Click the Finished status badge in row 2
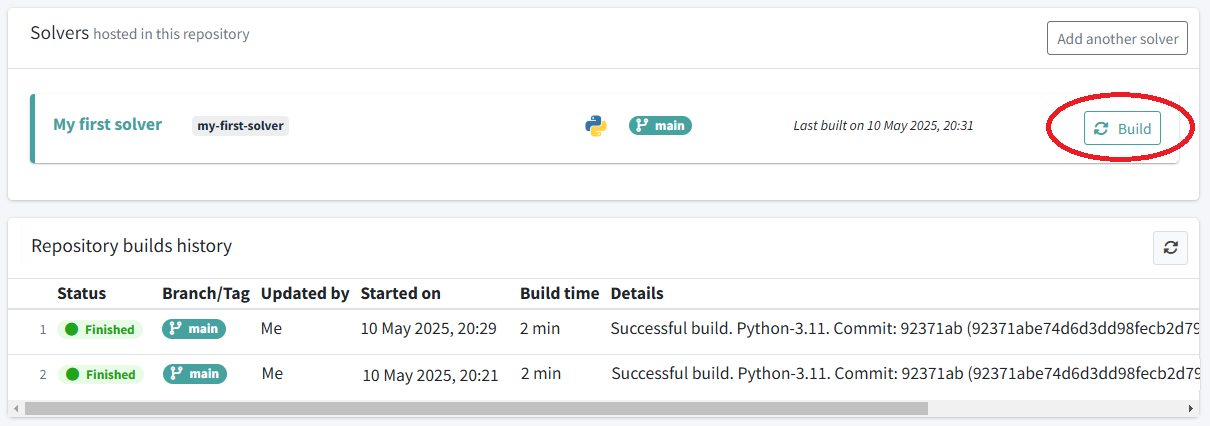1210x426 pixels. coord(101,374)
